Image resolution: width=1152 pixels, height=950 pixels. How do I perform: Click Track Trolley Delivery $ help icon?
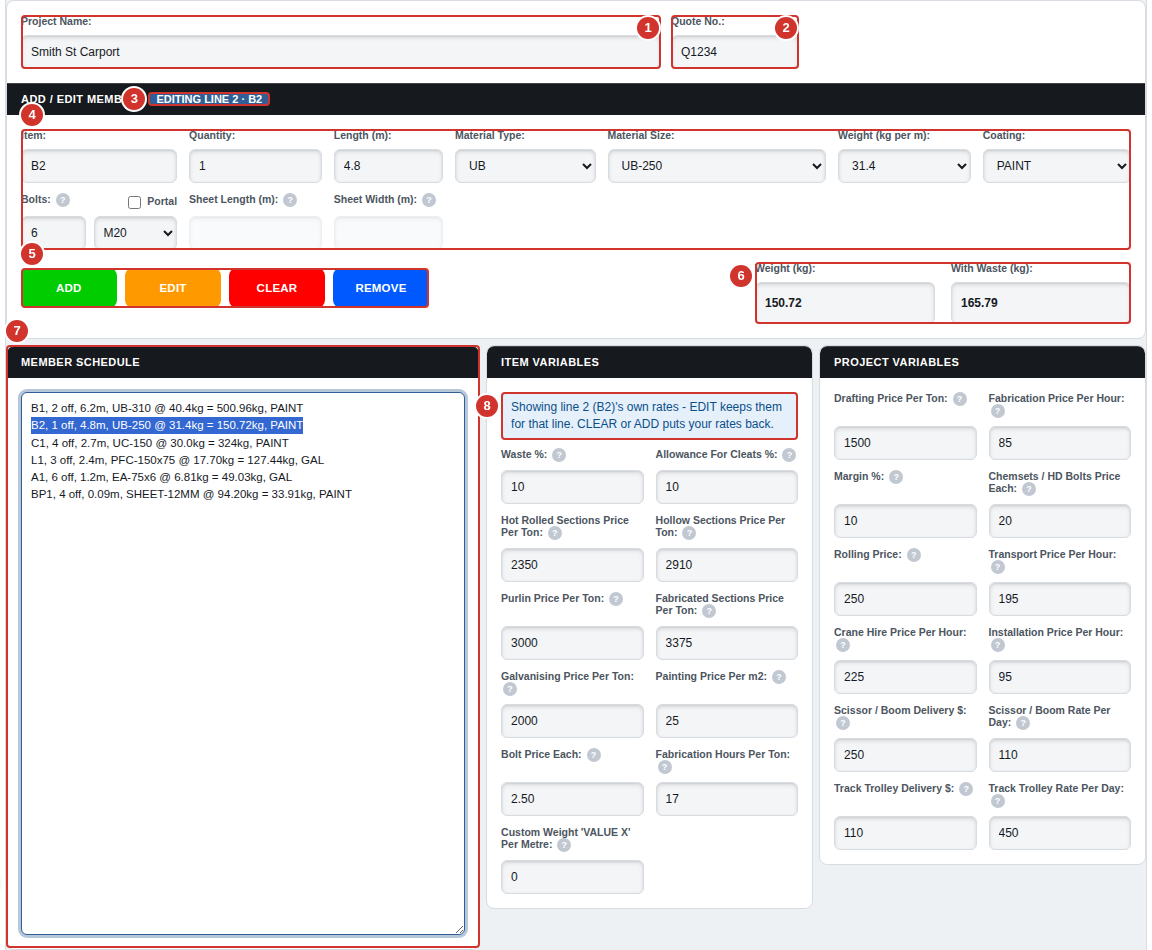pos(966,788)
